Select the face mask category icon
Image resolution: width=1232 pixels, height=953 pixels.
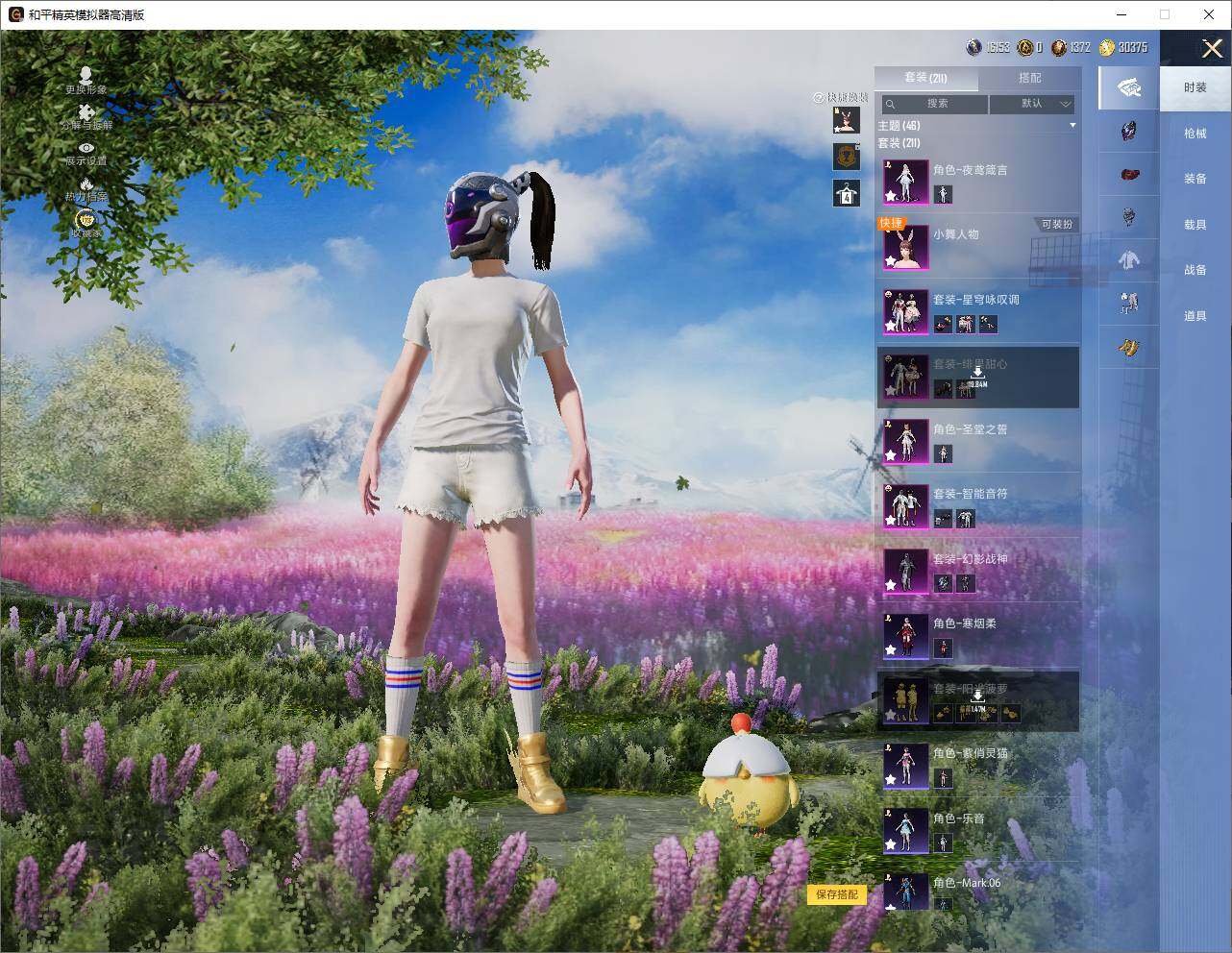[x=1128, y=215]
